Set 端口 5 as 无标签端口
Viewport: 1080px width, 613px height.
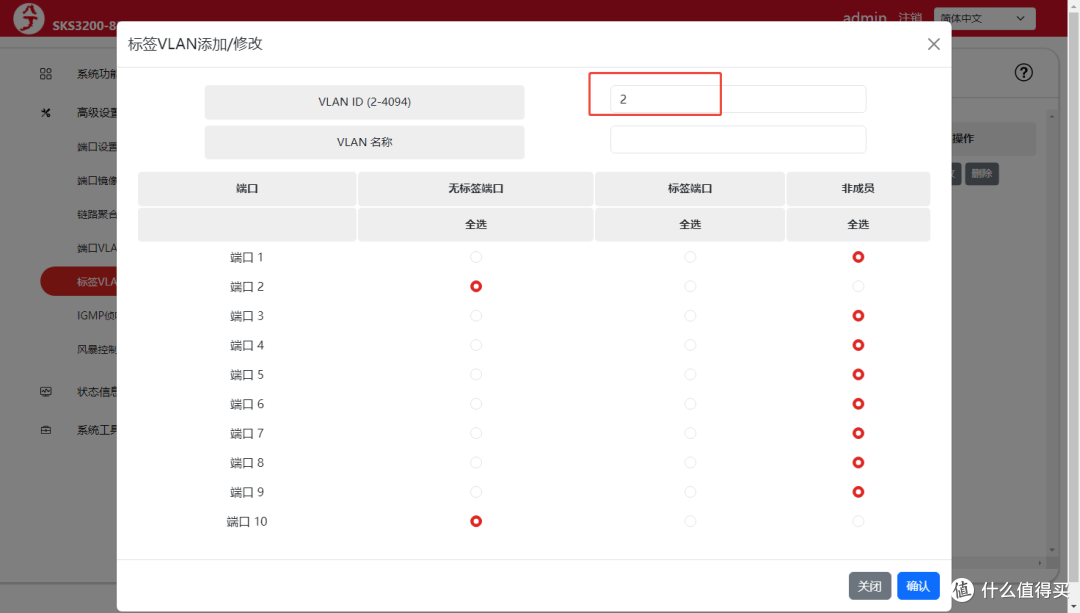coord(476,375)
